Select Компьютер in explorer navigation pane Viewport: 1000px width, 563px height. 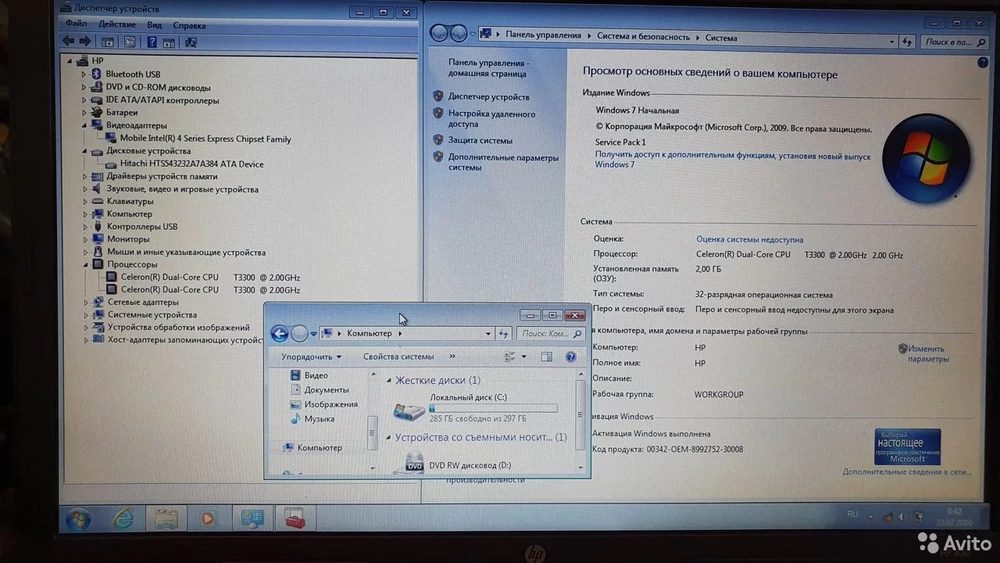319,448
